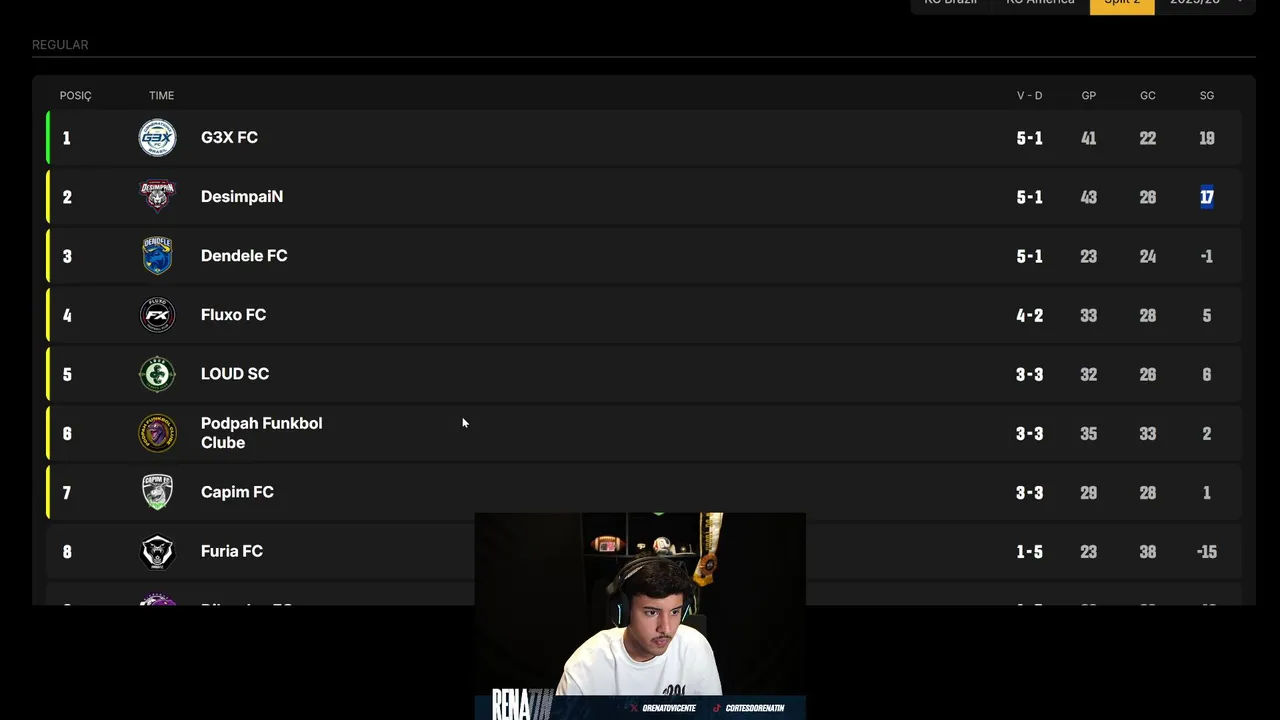Click the Furia FC team logo
Screen dimensions: 1280x720
[157, 551]
